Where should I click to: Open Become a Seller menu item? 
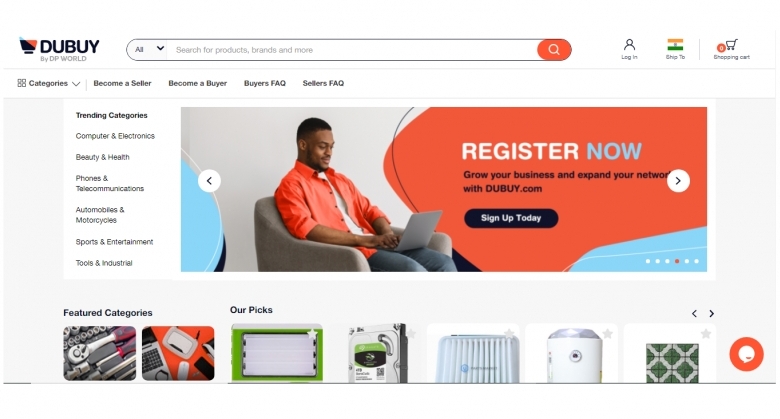(122, 83)
